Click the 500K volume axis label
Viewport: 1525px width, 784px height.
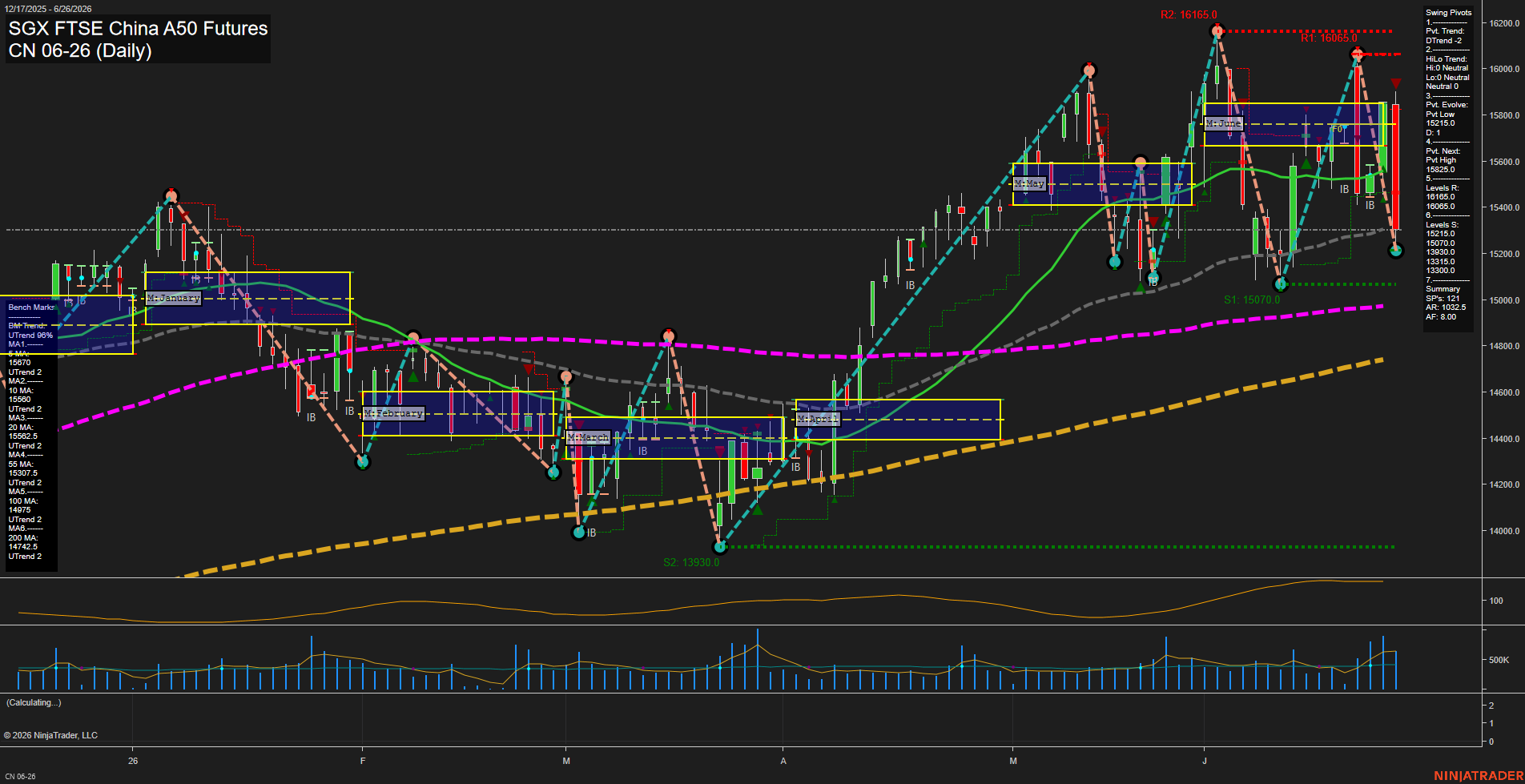[1499, 660]
